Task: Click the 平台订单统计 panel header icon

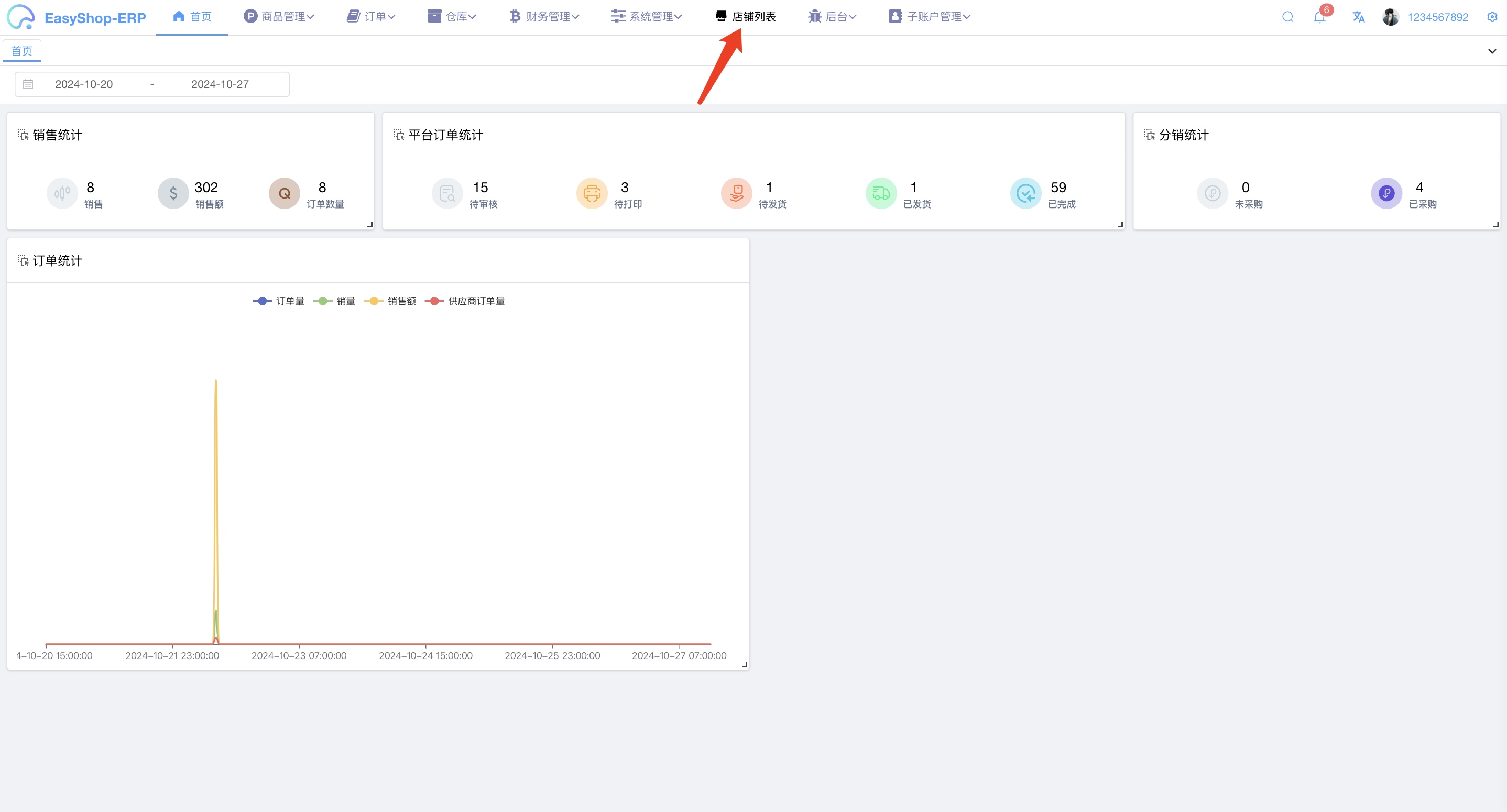Action: 398,135
